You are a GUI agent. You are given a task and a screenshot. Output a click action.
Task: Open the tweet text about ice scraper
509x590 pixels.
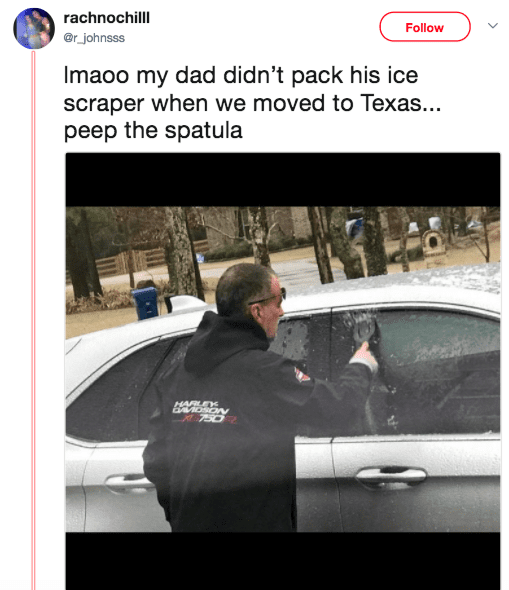coord(252,103)
